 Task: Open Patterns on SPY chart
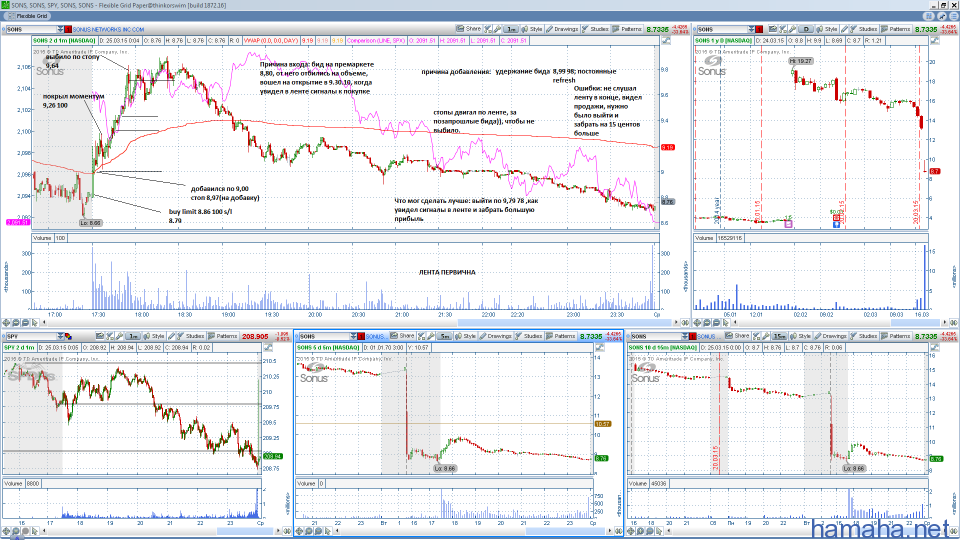pos(223,336)
